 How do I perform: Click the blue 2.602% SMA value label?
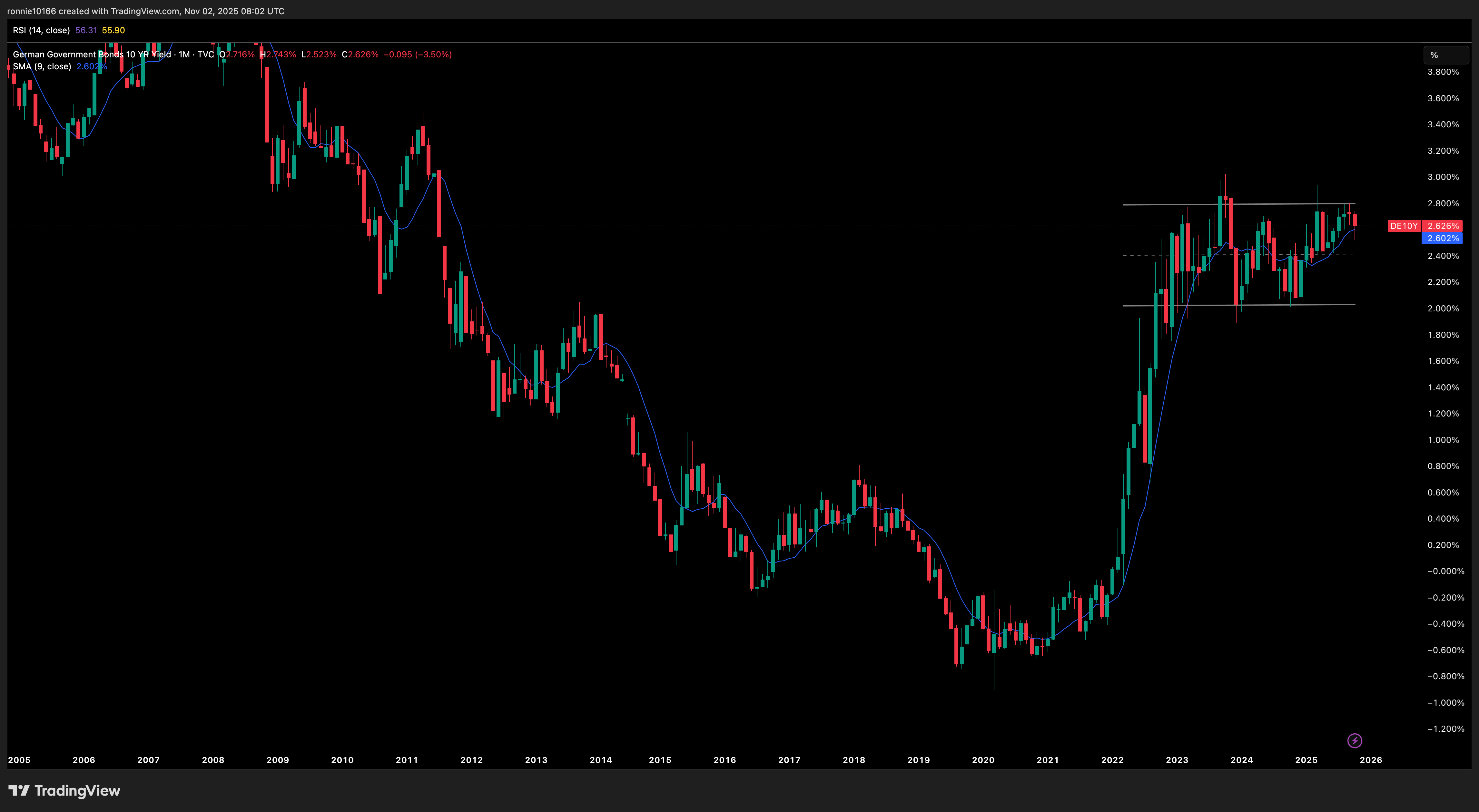click(1442, 238)
